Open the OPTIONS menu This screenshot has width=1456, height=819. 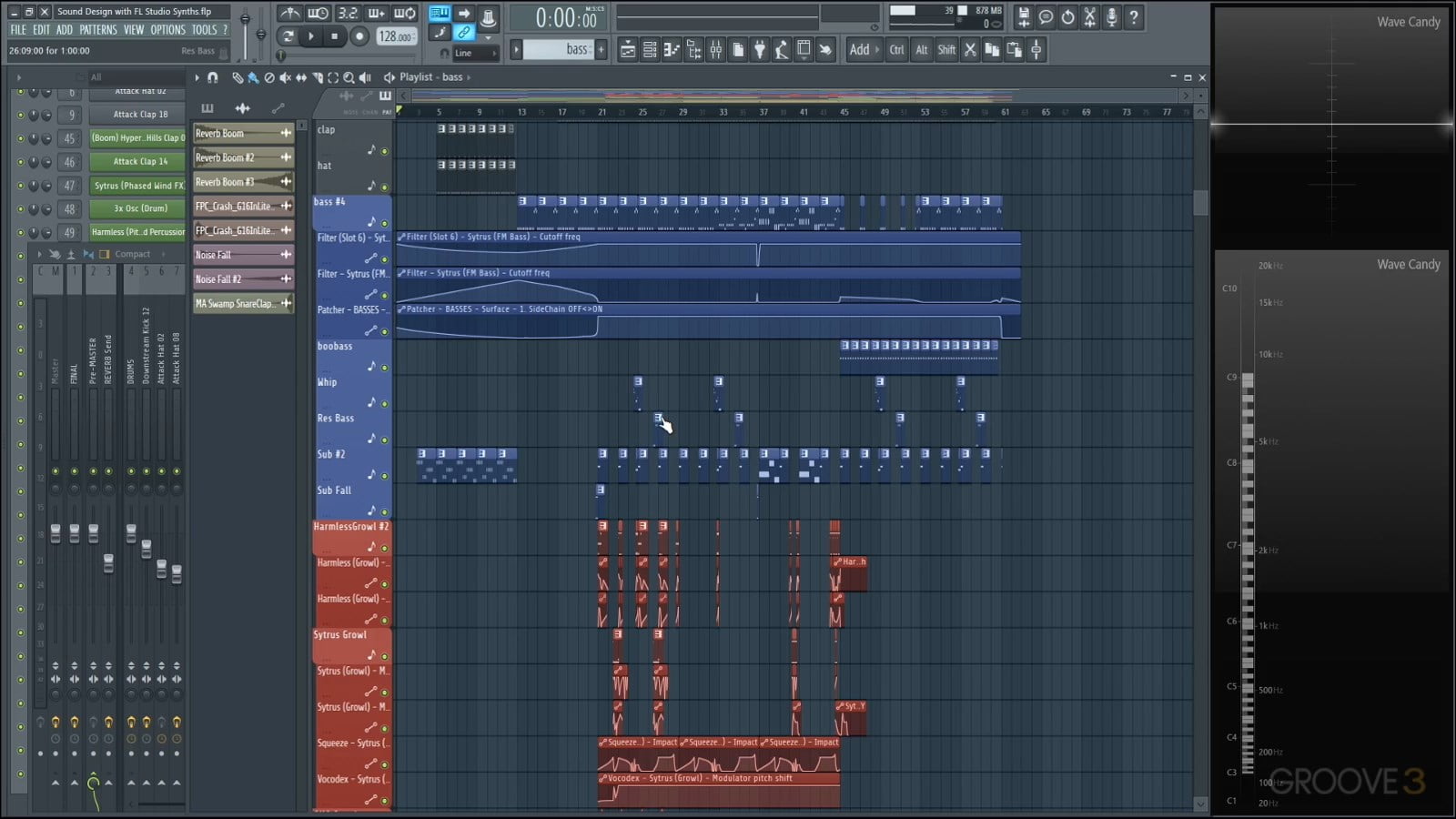168,30
